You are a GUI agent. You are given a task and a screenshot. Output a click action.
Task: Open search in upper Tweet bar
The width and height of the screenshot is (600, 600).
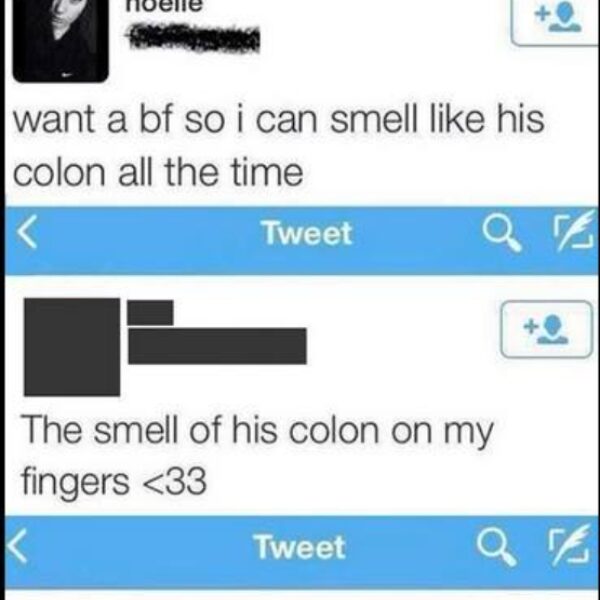pyautogui.click(x=502, y=233)
